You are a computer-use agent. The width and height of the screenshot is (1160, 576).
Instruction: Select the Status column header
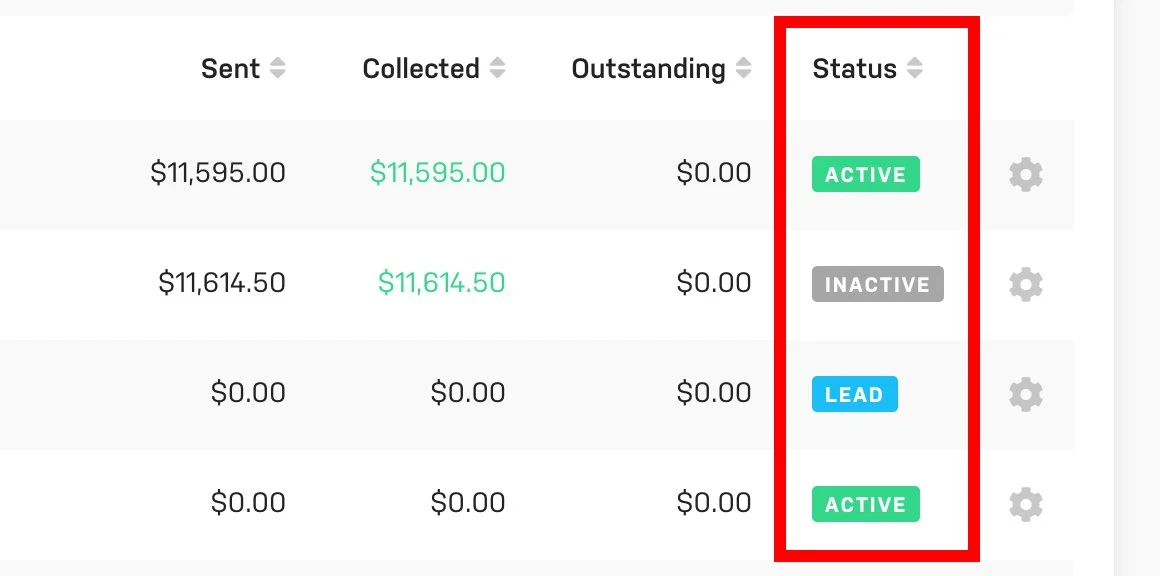click(x=854, y=68)
